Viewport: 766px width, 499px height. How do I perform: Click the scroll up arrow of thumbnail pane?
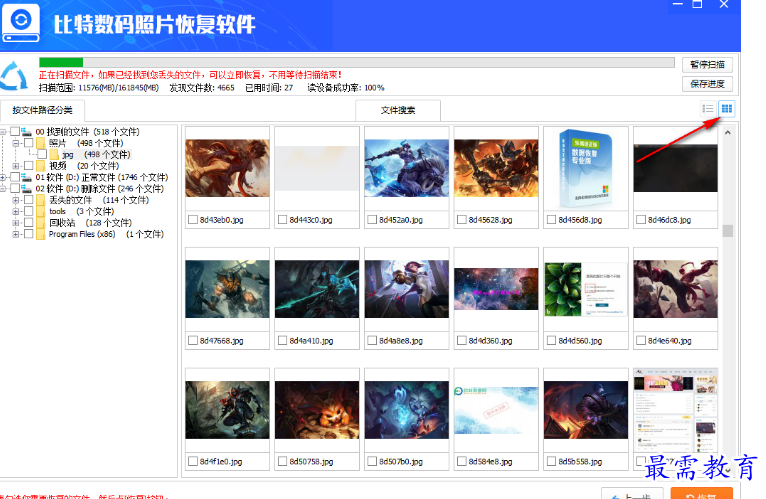coord(727,132)
